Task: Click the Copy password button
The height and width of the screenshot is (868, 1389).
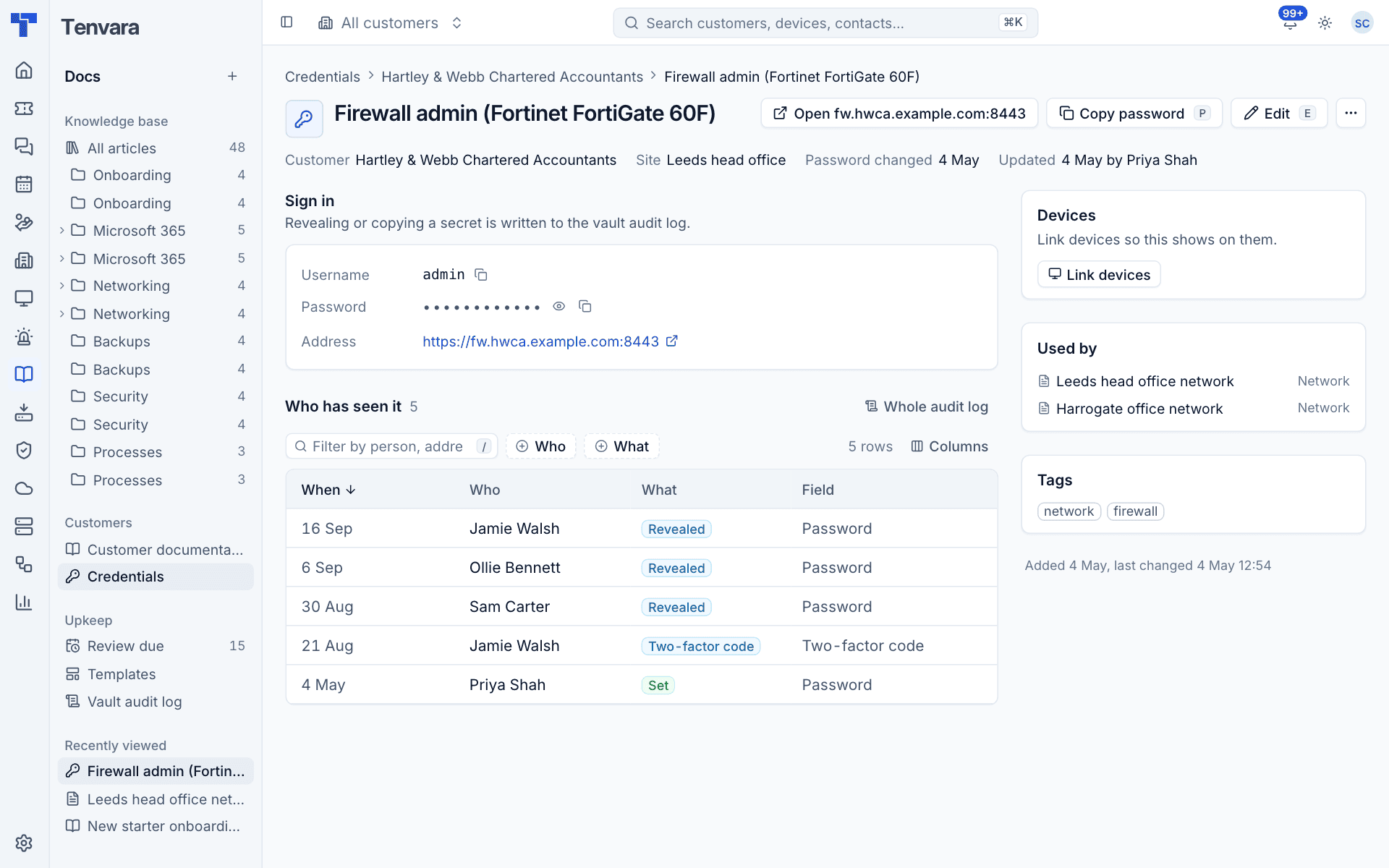Action: (x=1134, y=113)
